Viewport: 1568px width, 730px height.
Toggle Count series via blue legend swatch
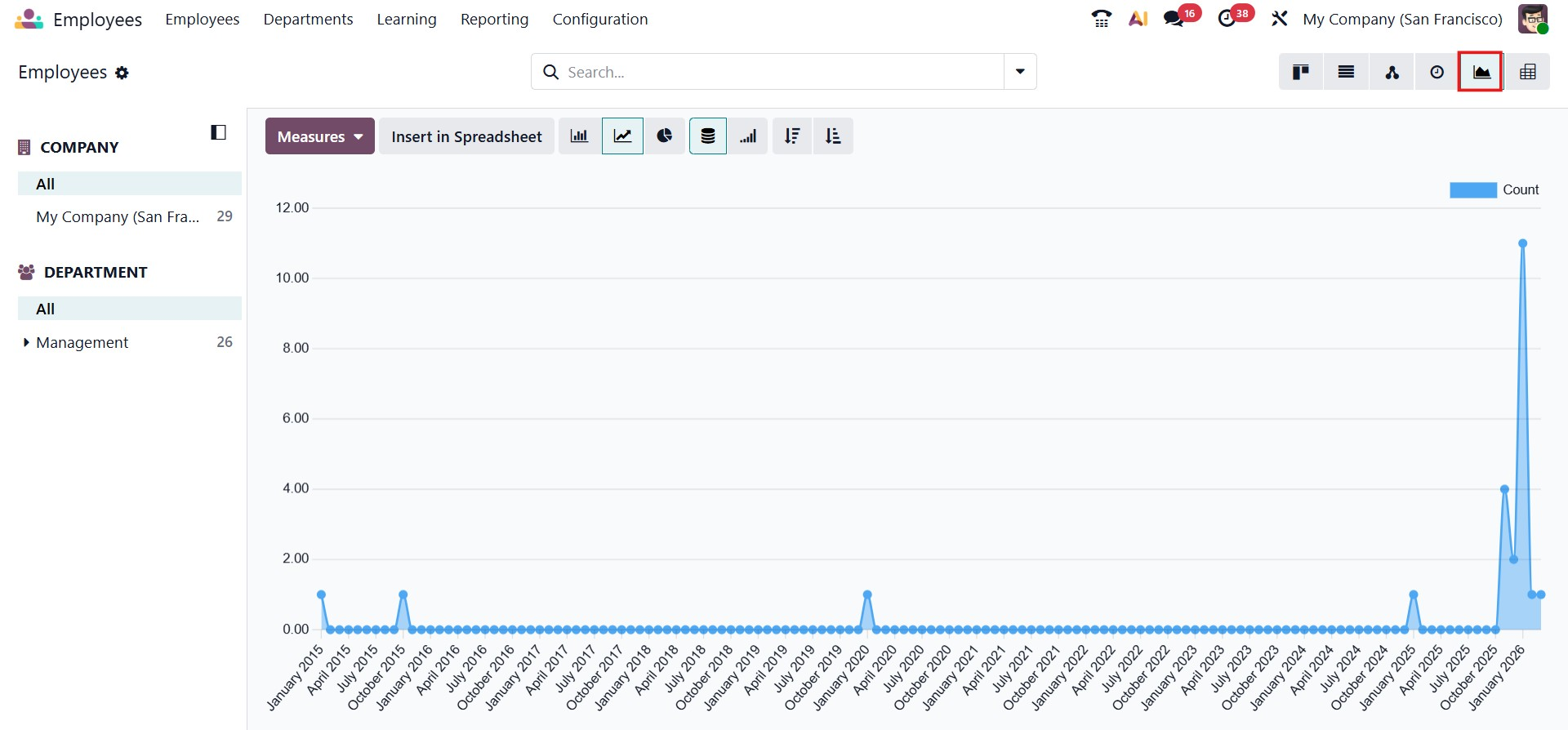[1472, 189]
